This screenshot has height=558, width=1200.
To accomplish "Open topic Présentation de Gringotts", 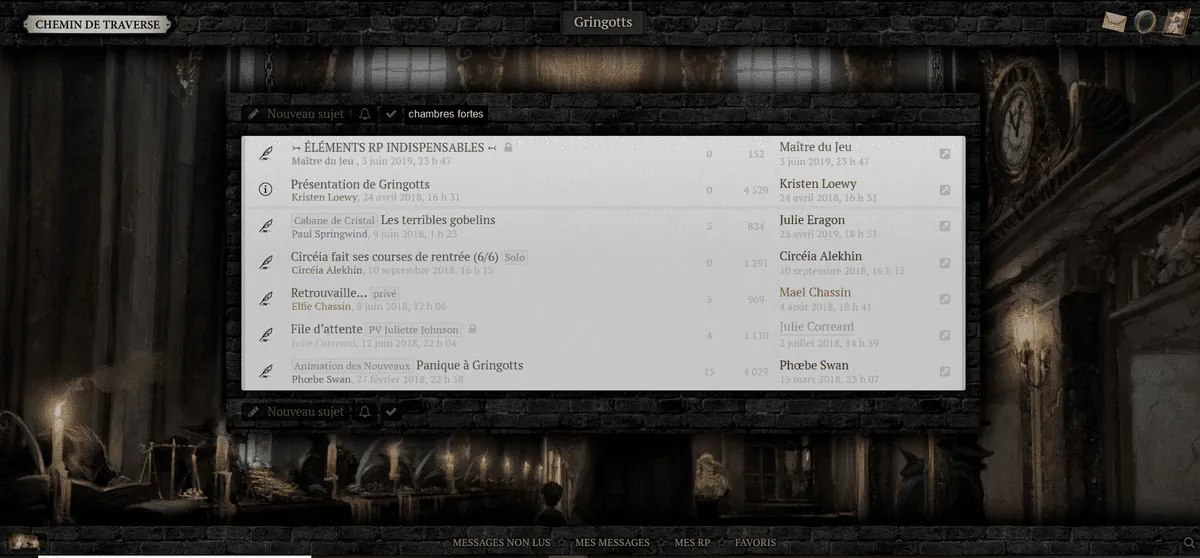I will click(x=360, y=184).
